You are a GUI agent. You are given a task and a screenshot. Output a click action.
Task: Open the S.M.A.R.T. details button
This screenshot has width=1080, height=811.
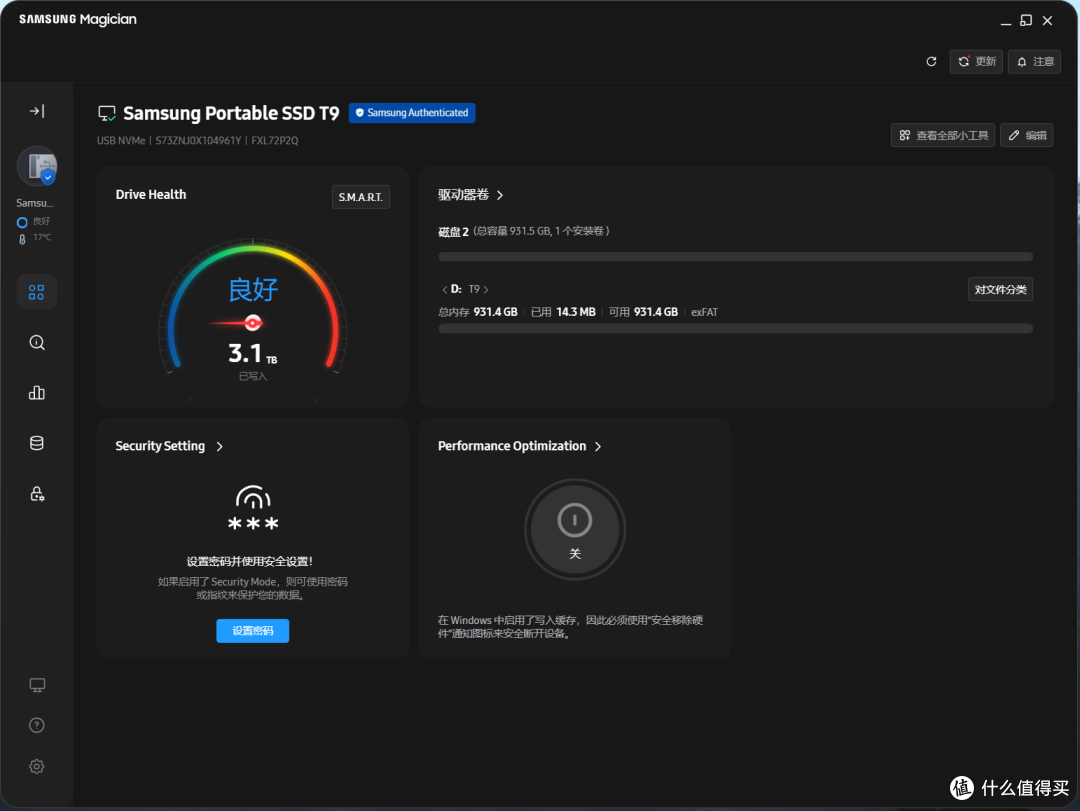(361, 197)
